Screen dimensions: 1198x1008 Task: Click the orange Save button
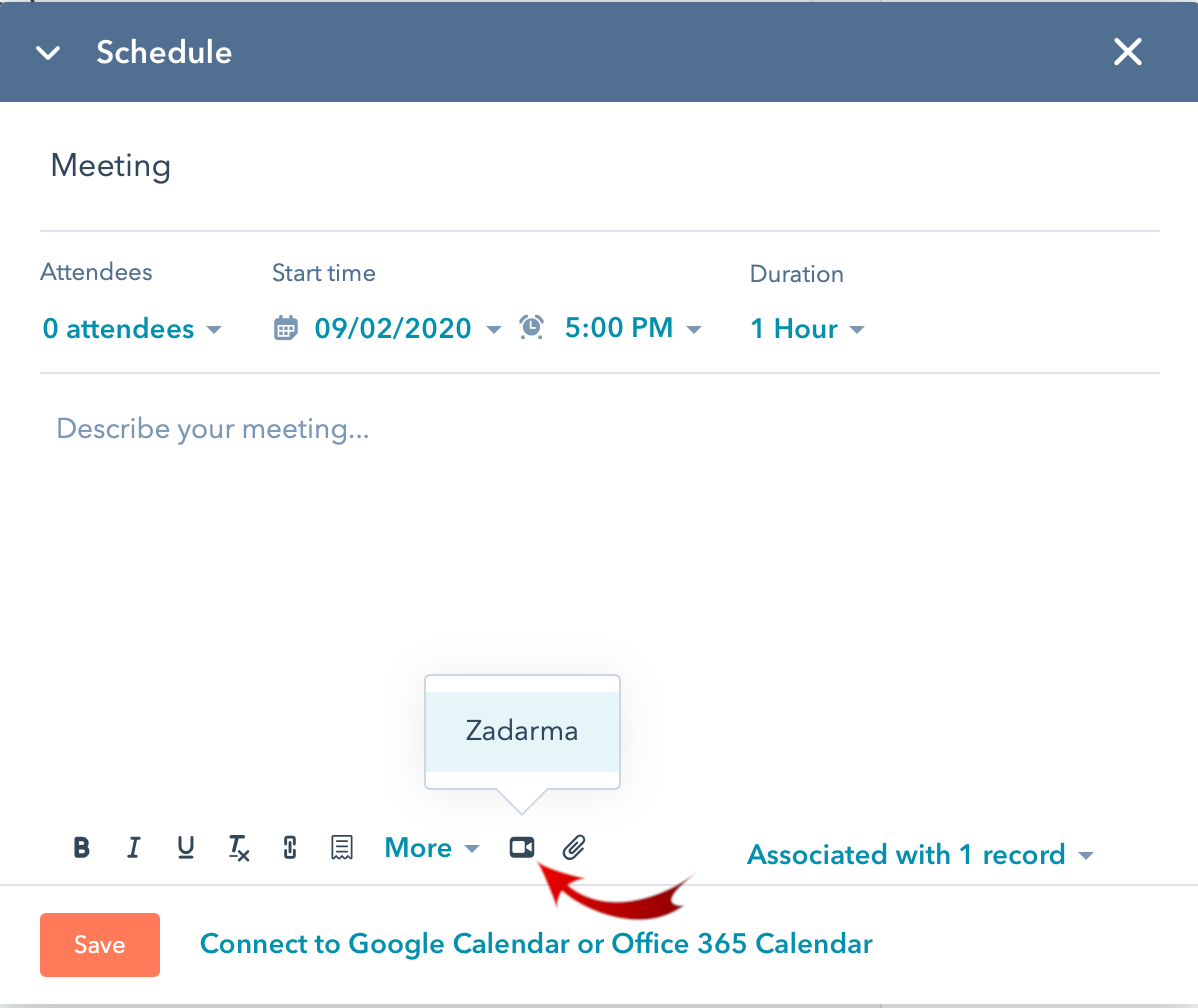click(100, 945)
